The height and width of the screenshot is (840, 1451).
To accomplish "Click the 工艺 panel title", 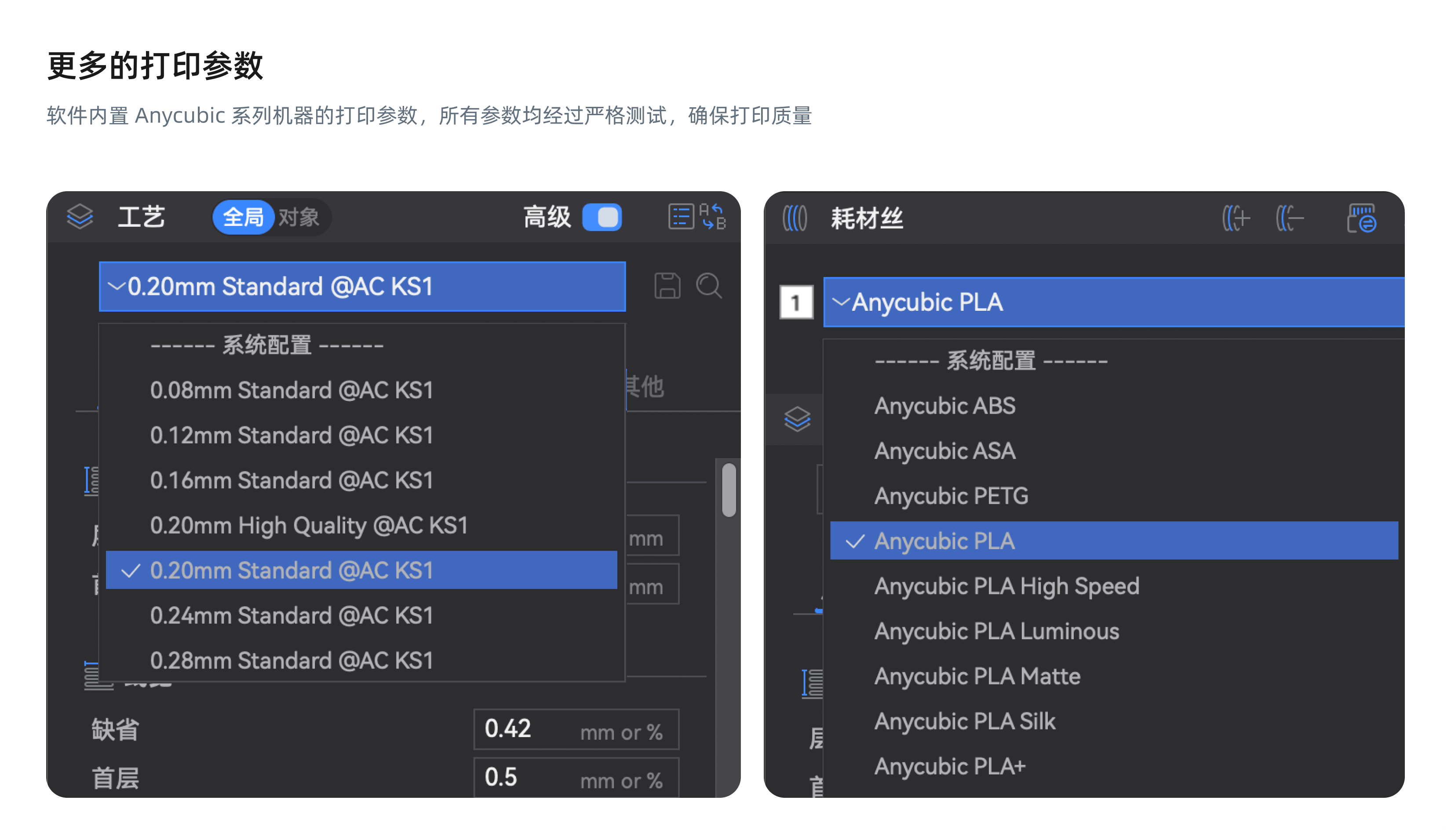I will 142,217.
